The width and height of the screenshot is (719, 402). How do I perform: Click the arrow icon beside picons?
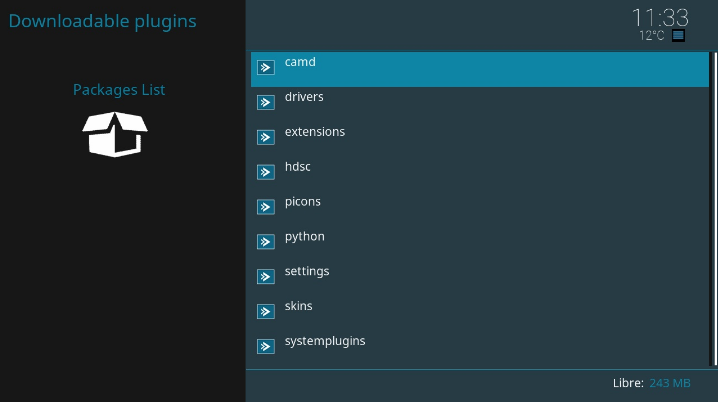[266, 207]
